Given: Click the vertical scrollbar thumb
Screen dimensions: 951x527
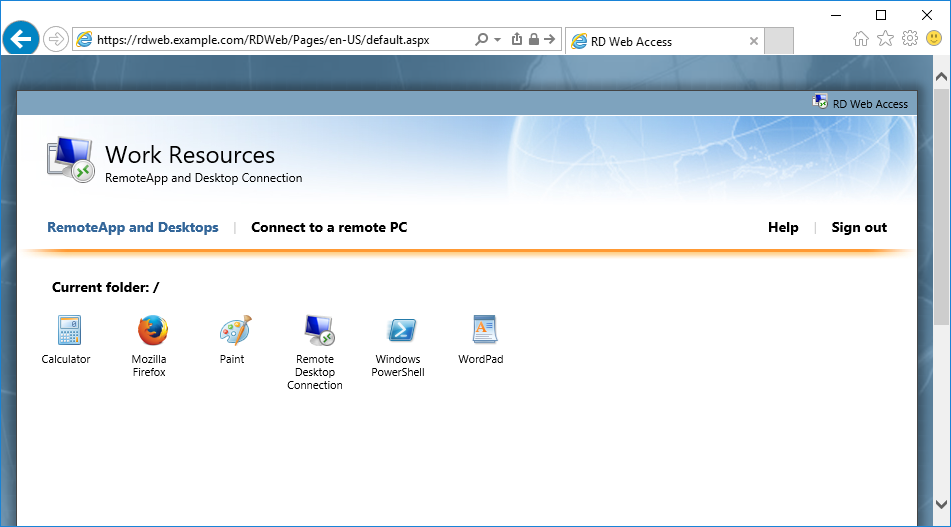Looking at the screenshot, I should 941,207.
